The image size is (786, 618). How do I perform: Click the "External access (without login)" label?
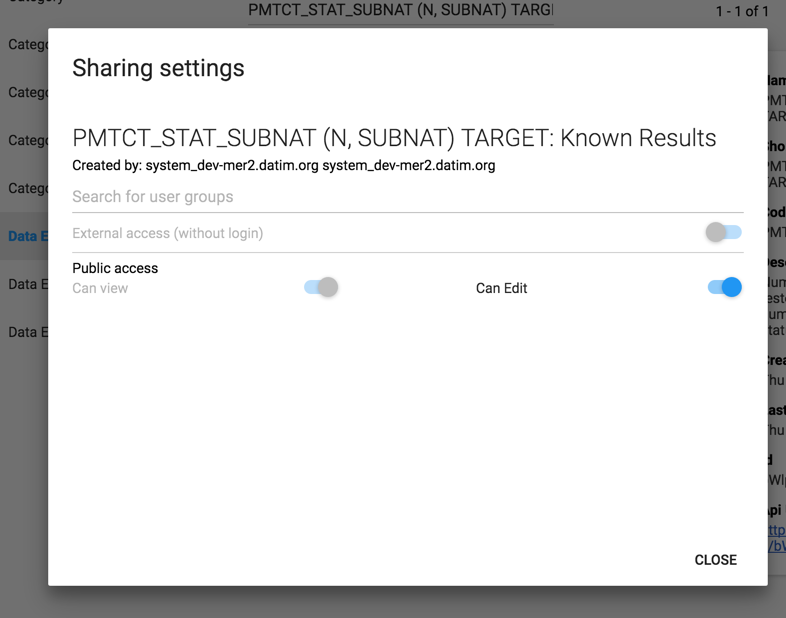[167, 233]
